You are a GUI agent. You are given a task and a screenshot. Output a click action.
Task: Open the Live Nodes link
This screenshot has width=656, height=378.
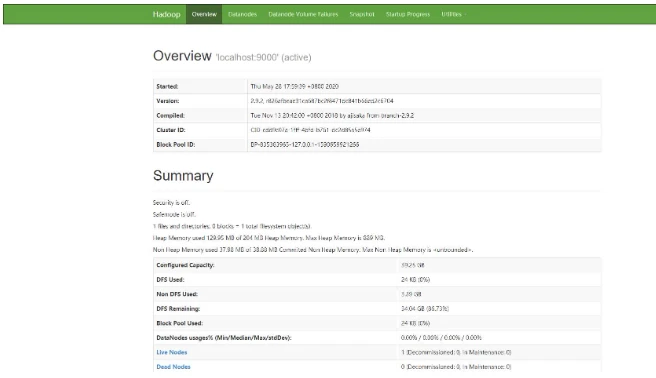(x=172, y=352)
